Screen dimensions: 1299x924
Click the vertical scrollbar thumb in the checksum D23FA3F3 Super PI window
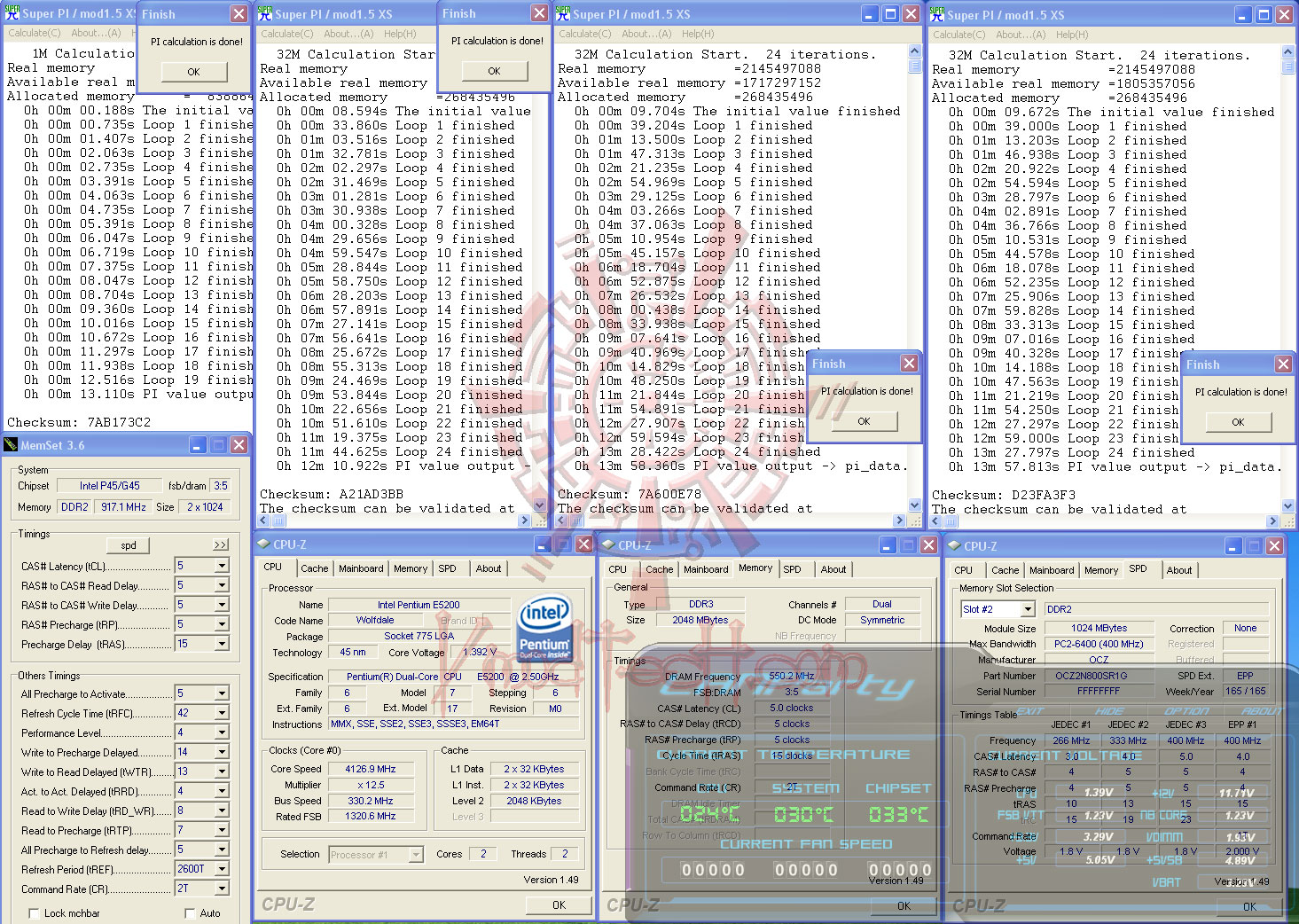[x=1289, y=68]
